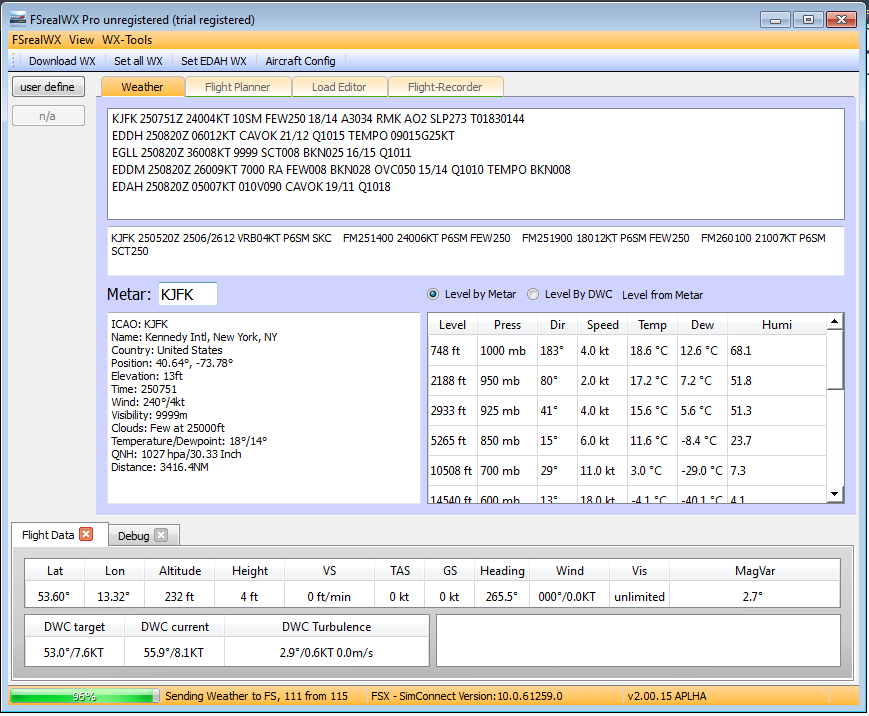Viewport: 869px width, 716px height.
Task: Click the user define button
Action: pos(47,87)
